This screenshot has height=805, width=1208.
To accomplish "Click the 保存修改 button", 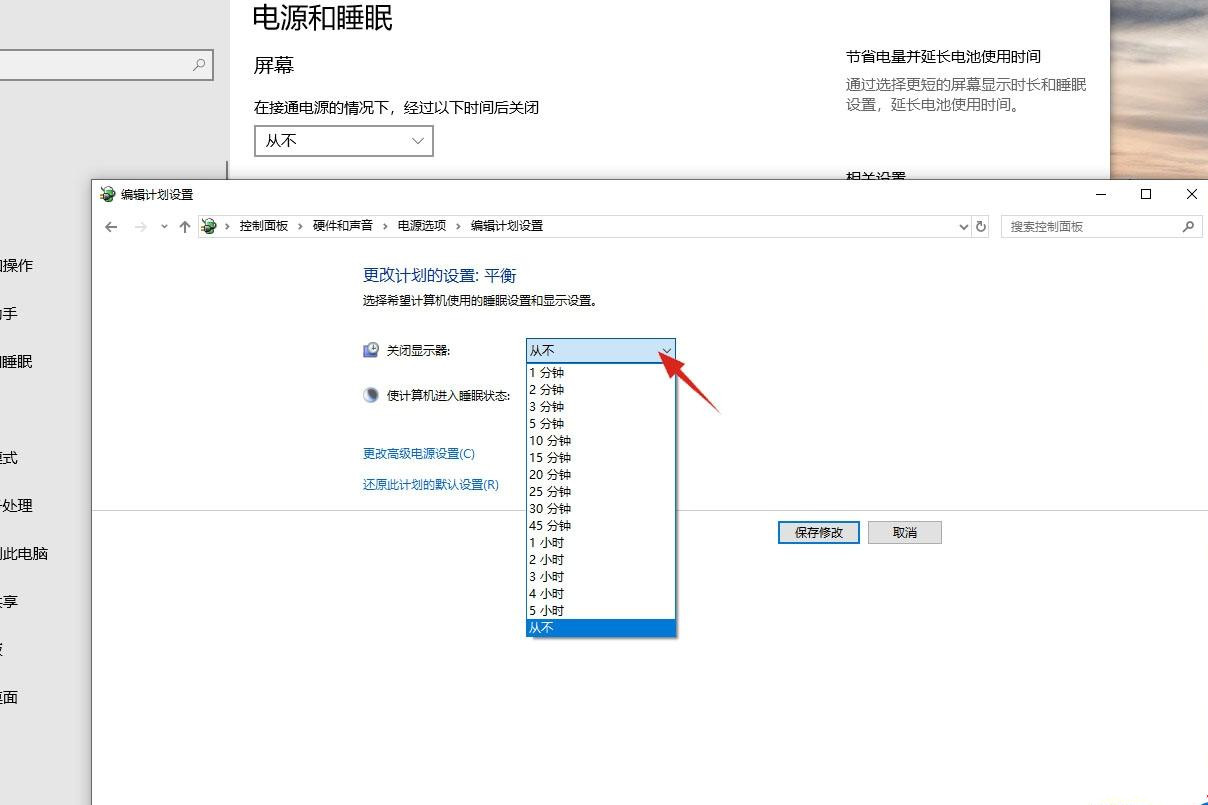I will tap(818, 532).
